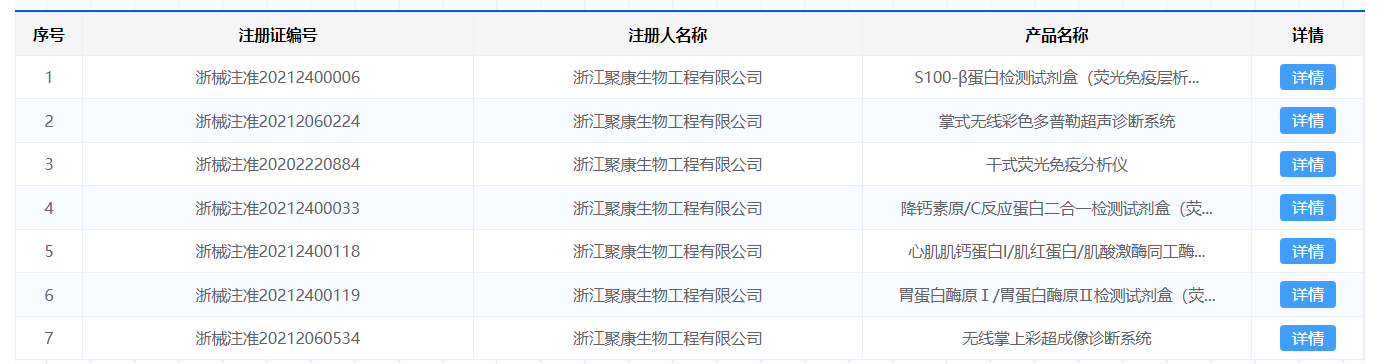Image resolution: width=1389 pixels, height=364 pixels.
Task: Click product 干式荧光免疫分析仪
Action: pyautogui.click(x=1057, y=165)
